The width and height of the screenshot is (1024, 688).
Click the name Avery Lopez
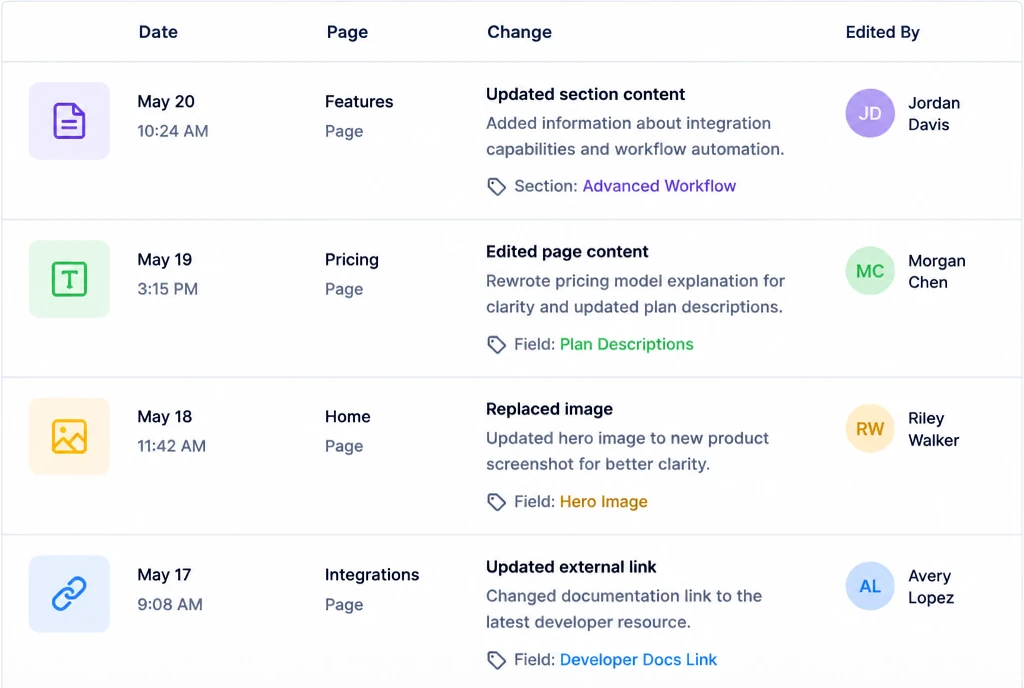(931, 587)
